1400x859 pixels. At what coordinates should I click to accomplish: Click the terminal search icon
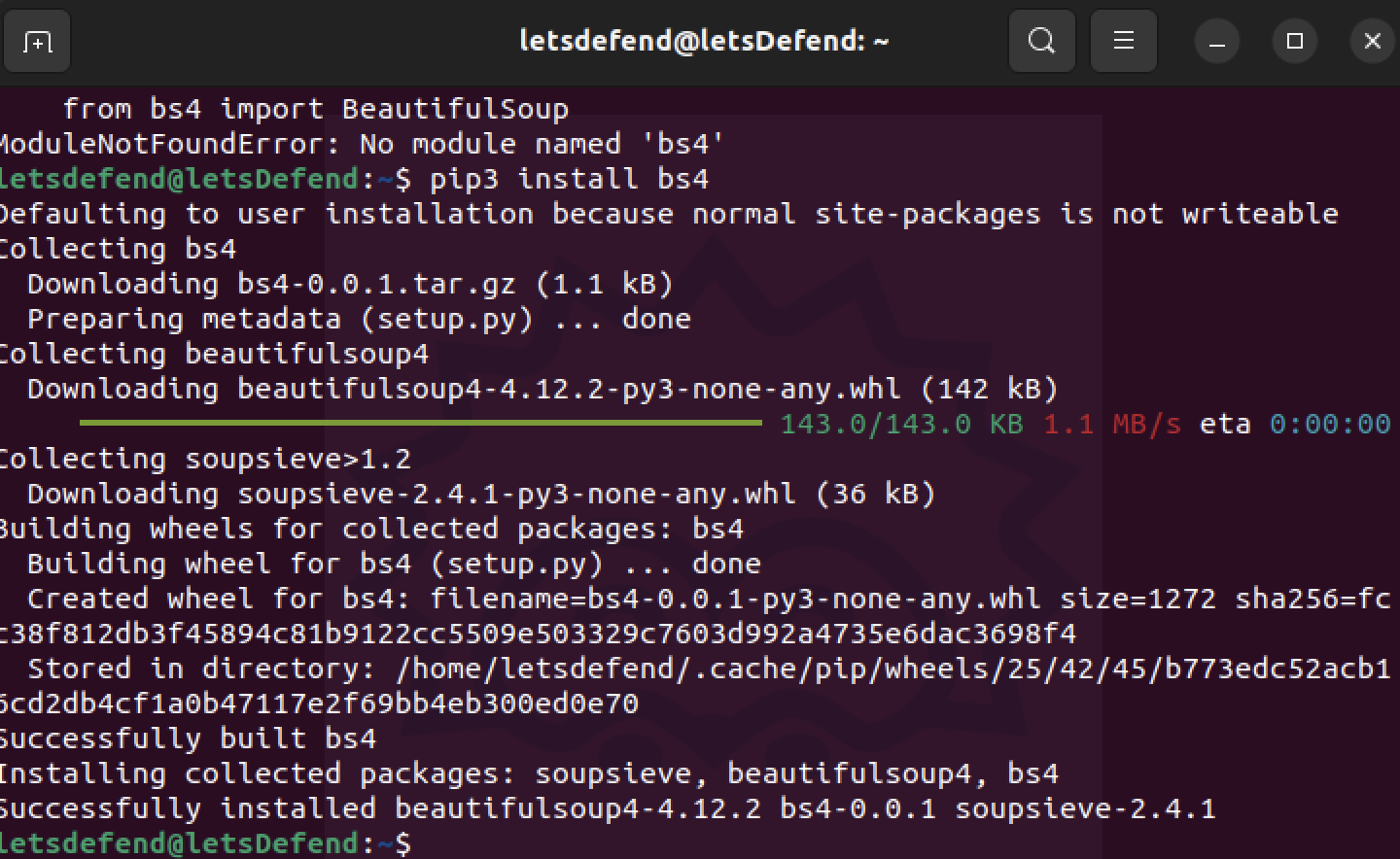(x=1041, y=41)
